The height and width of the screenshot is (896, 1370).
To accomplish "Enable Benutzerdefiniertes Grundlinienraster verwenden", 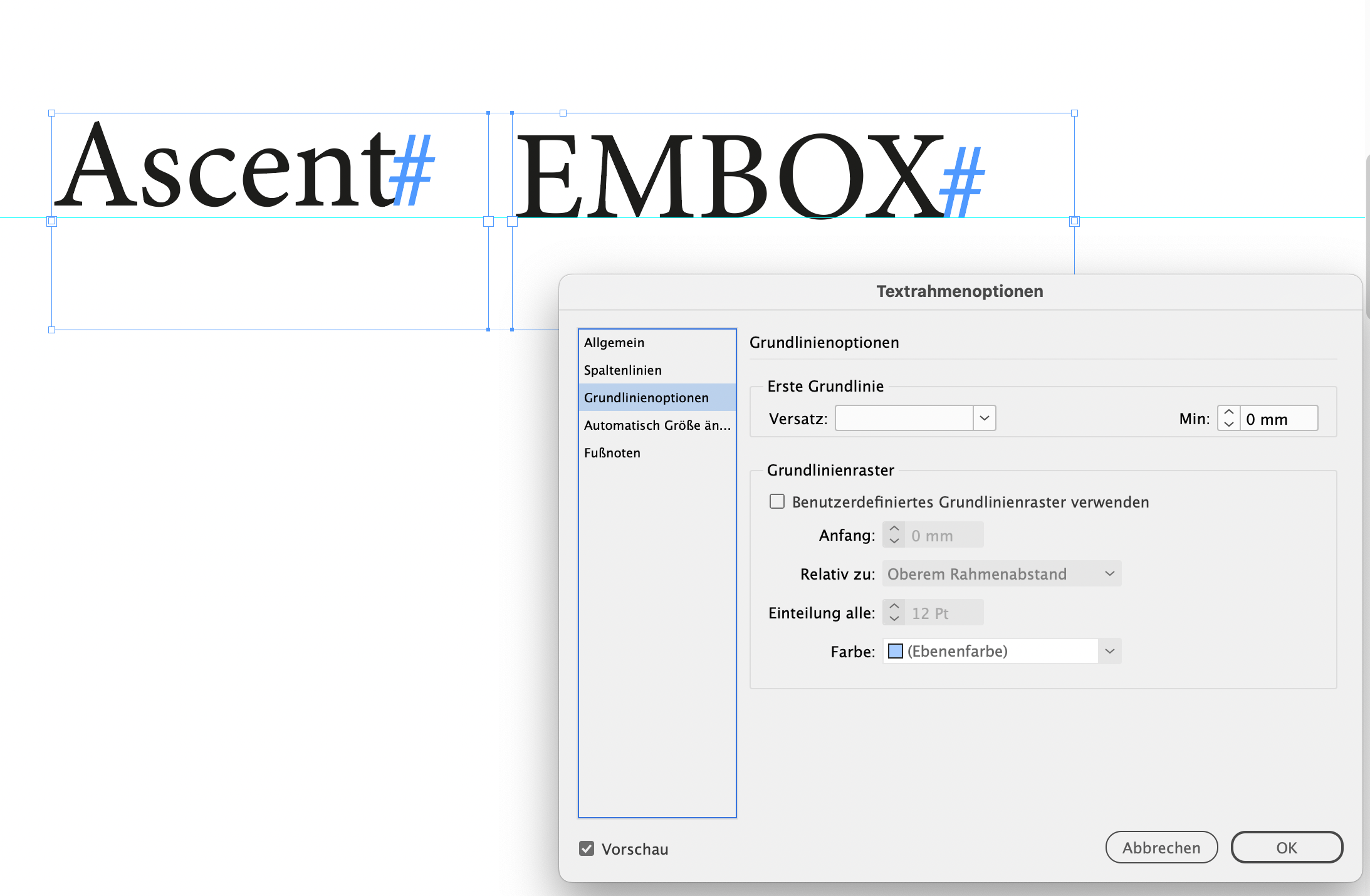I will [777, 501].
